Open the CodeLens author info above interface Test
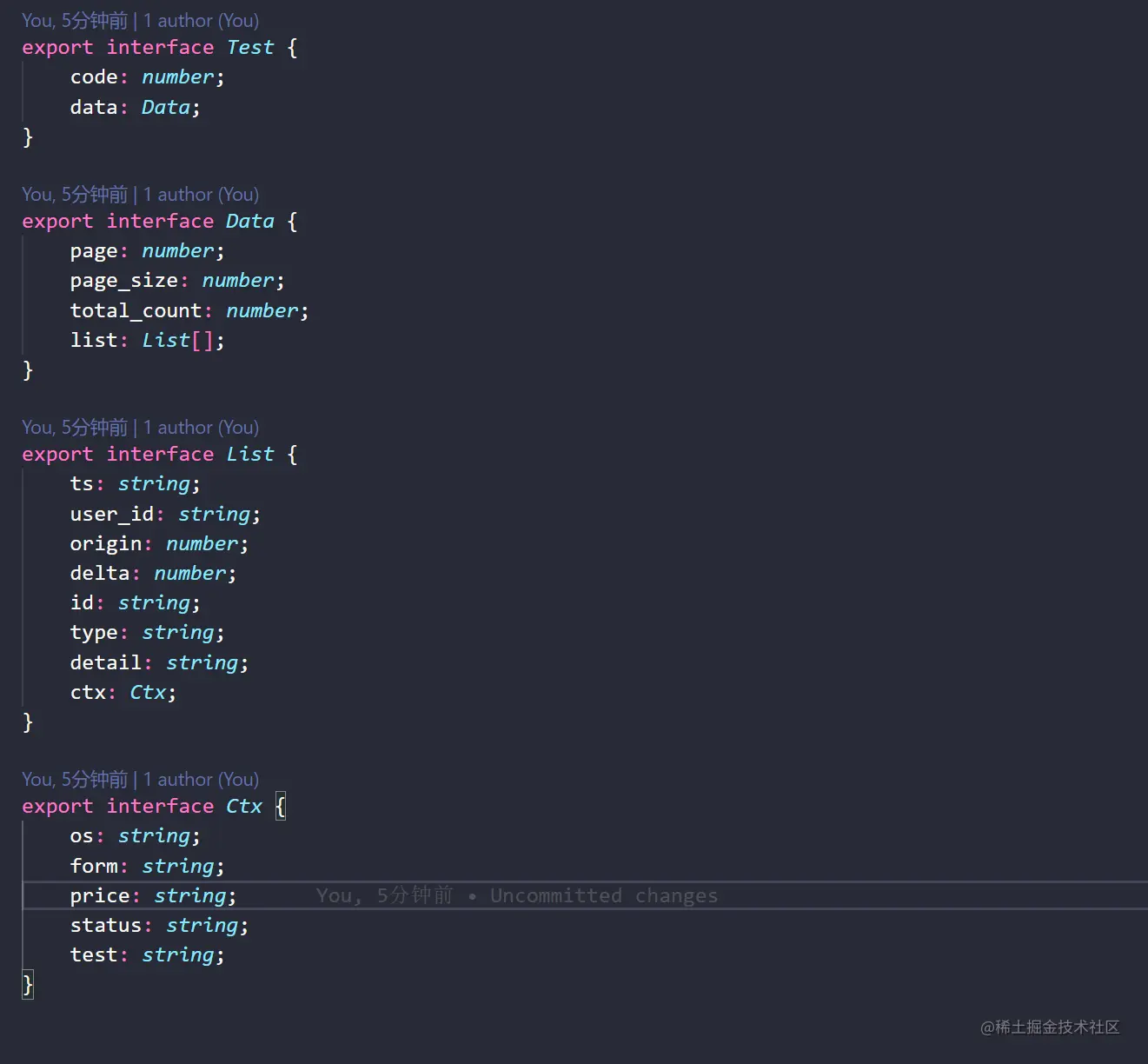Viewport: 1148px width, 1064px height. (140, 21)
